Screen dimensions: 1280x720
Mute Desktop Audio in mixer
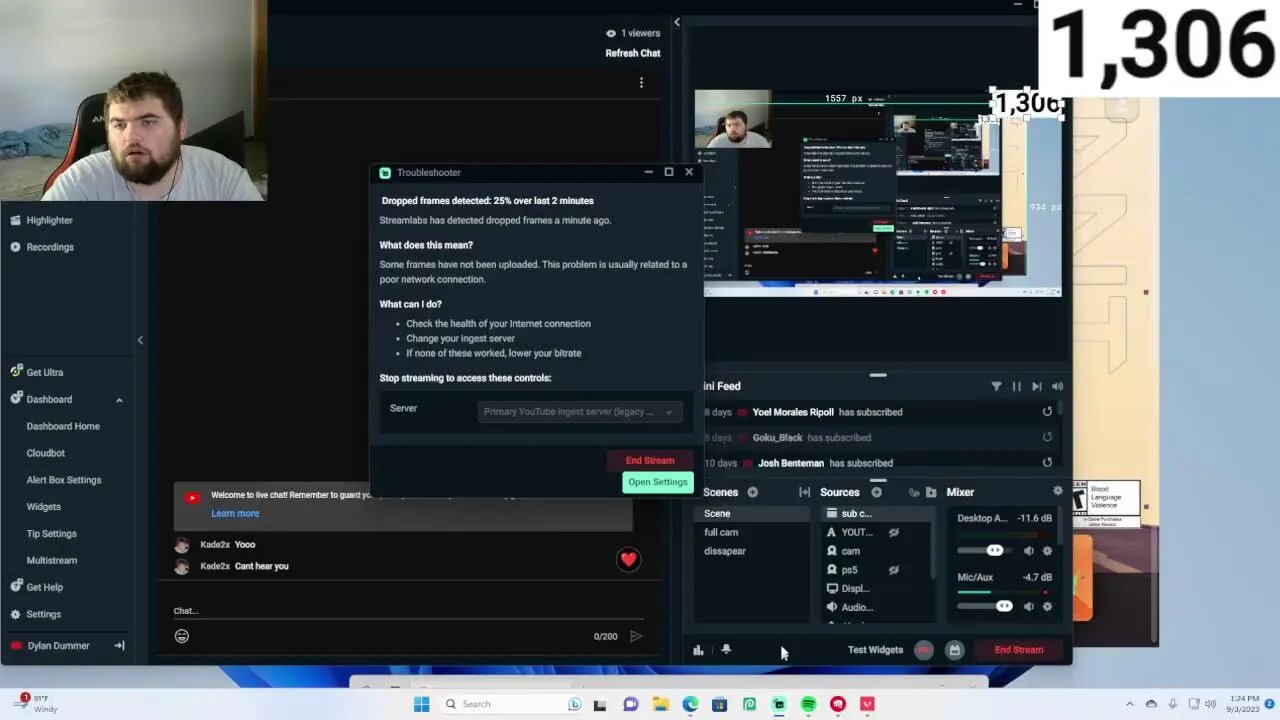[1029, 551]
